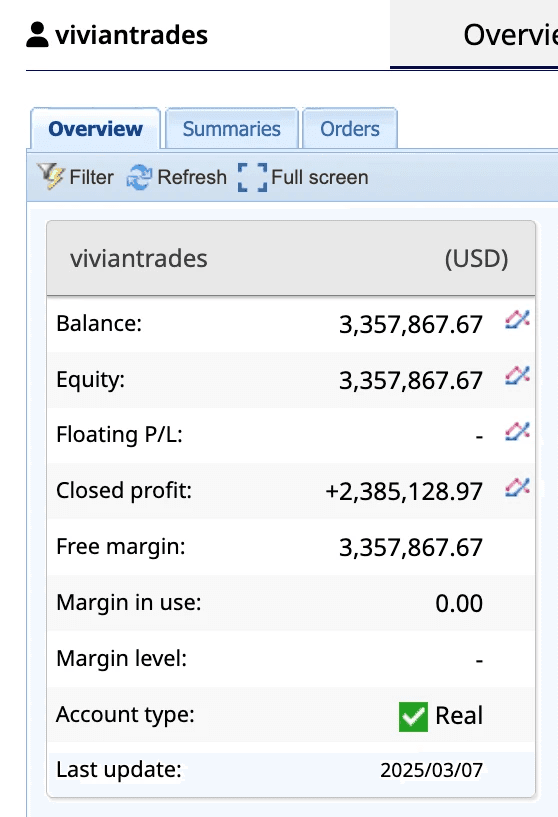Click the Filter label in toolbar

pyautogui.click(x=91, y=177)
